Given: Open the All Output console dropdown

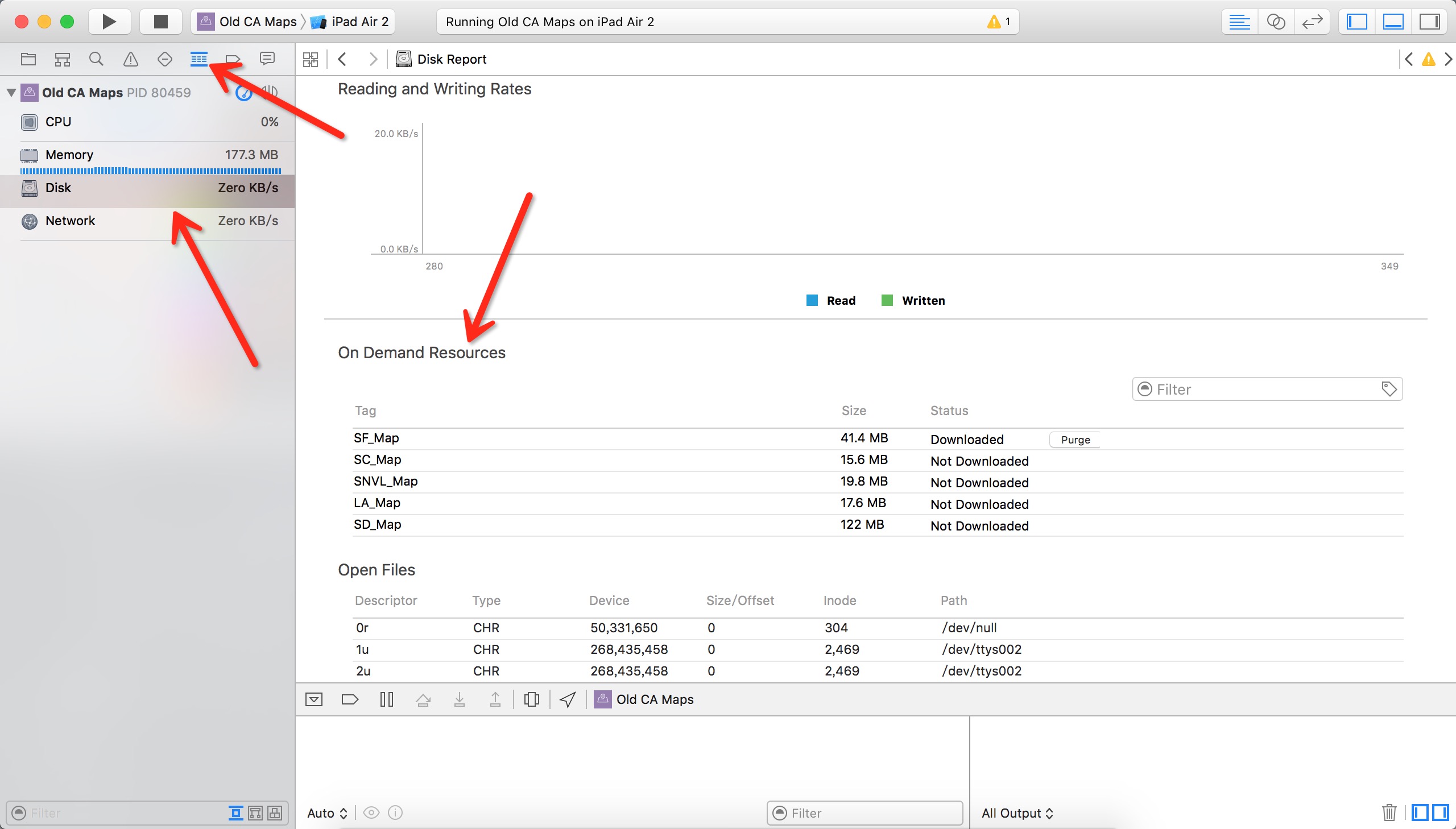Looking at the screenshot, I should pos(1017,813).
